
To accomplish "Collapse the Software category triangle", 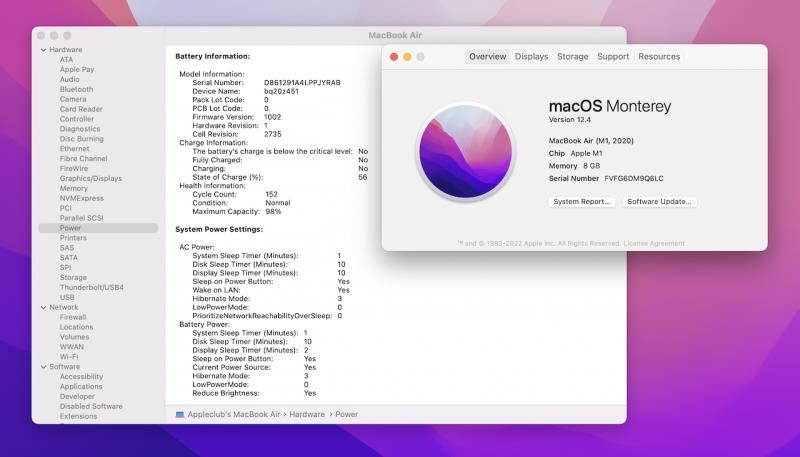I will (x=43, y=367).
